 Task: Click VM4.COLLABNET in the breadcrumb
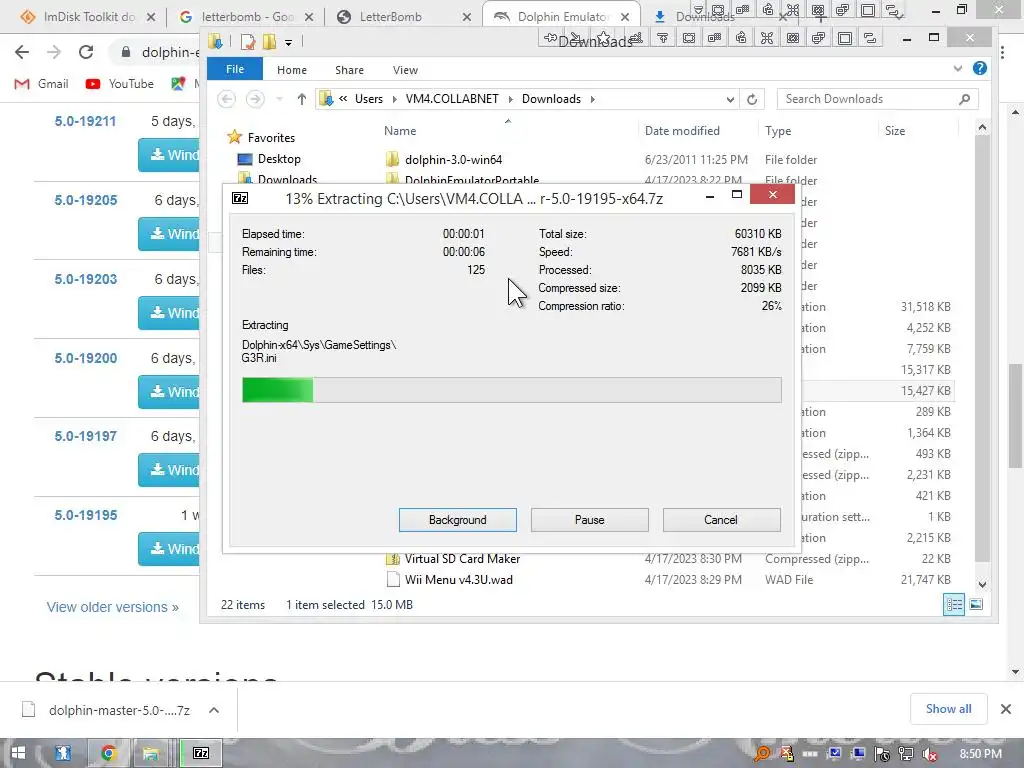click(x=452, y=99)
